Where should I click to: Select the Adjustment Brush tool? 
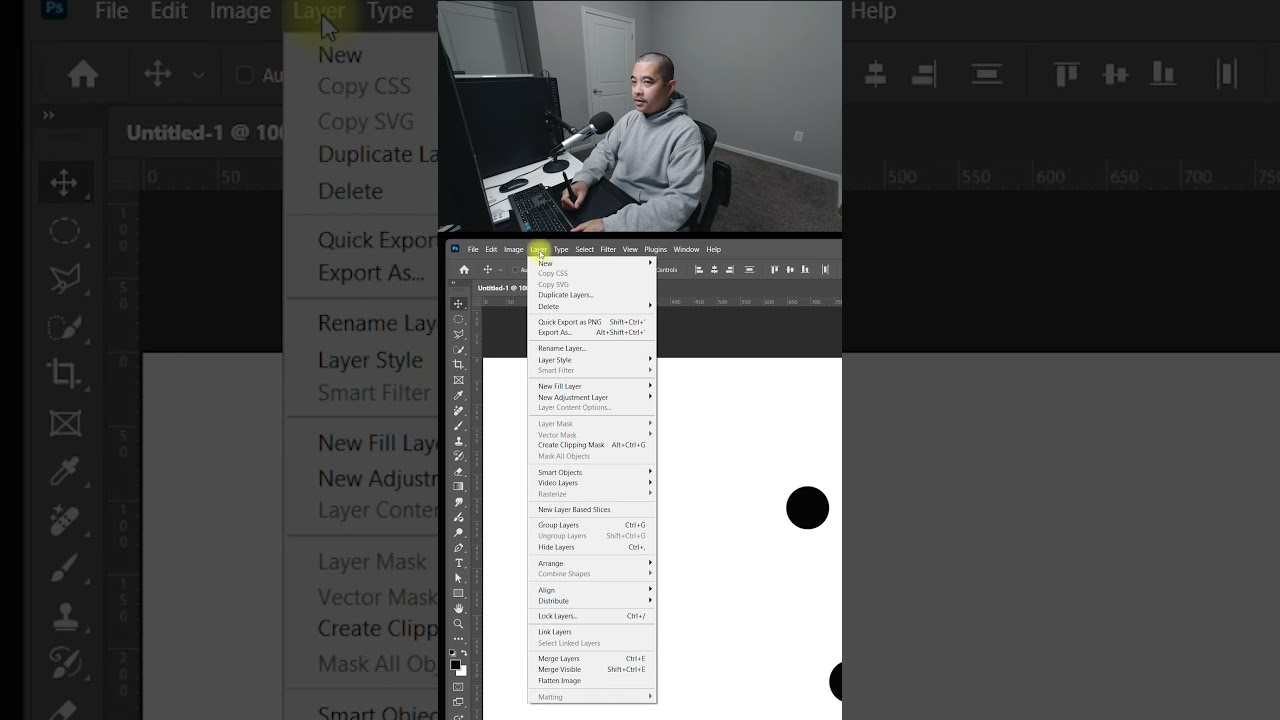[x=459, y=517]
